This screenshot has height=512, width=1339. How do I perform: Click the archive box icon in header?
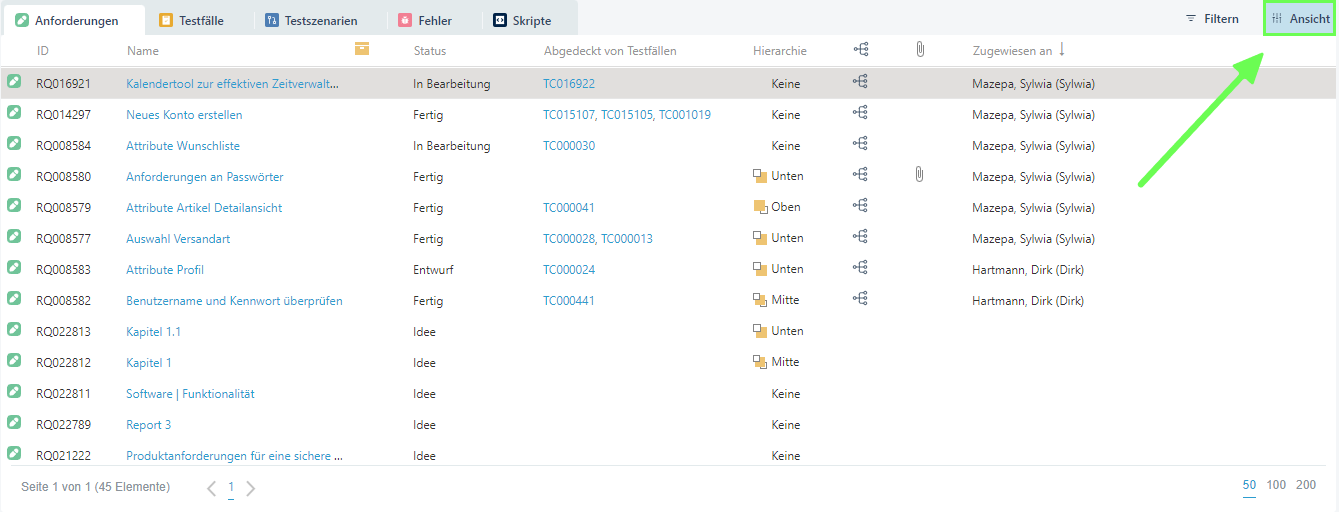click(x=361, y=49)
